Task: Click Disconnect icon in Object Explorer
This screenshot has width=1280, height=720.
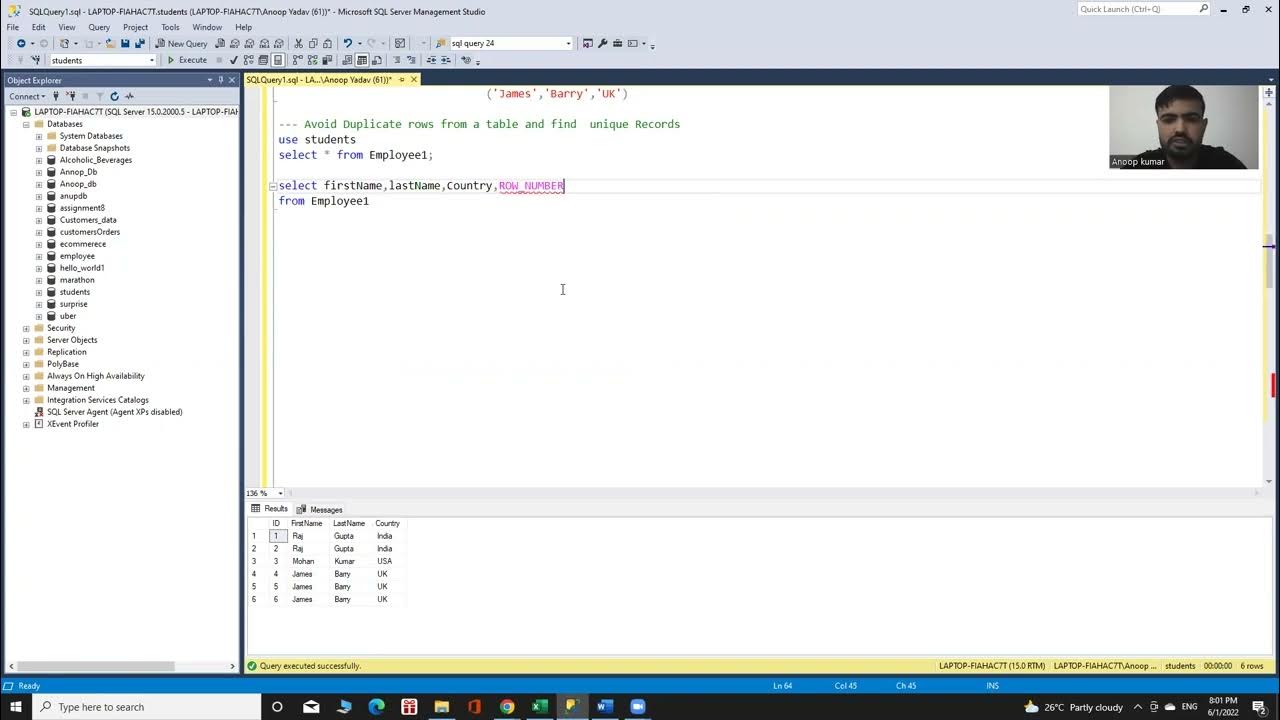Action: pos(72,96)
